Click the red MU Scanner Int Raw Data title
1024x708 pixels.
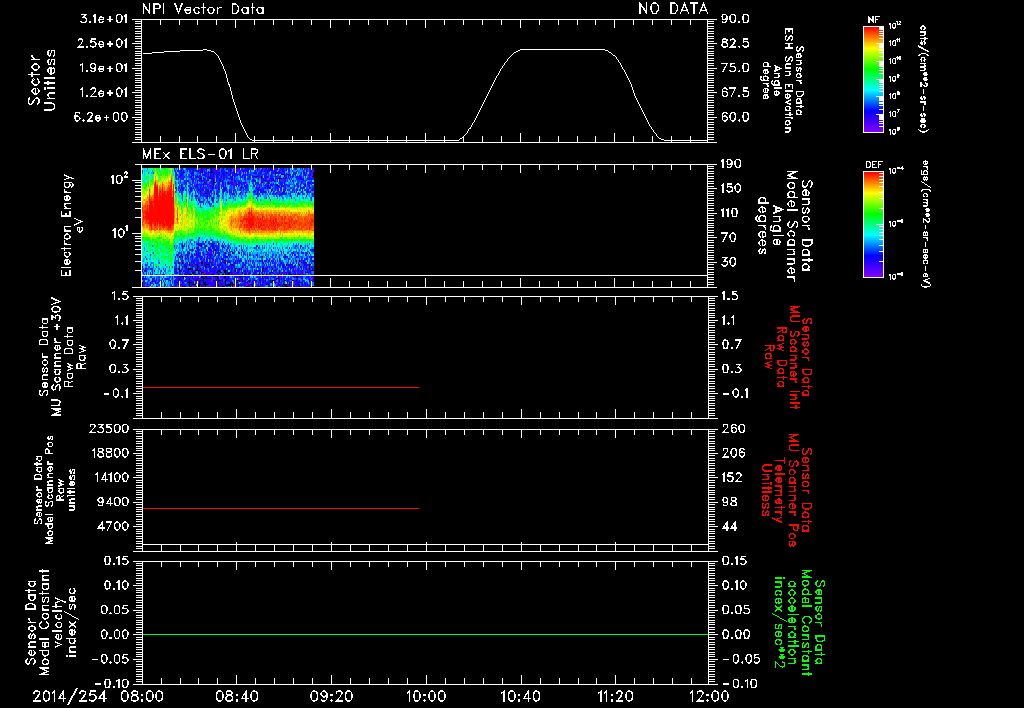pos(788,357)
